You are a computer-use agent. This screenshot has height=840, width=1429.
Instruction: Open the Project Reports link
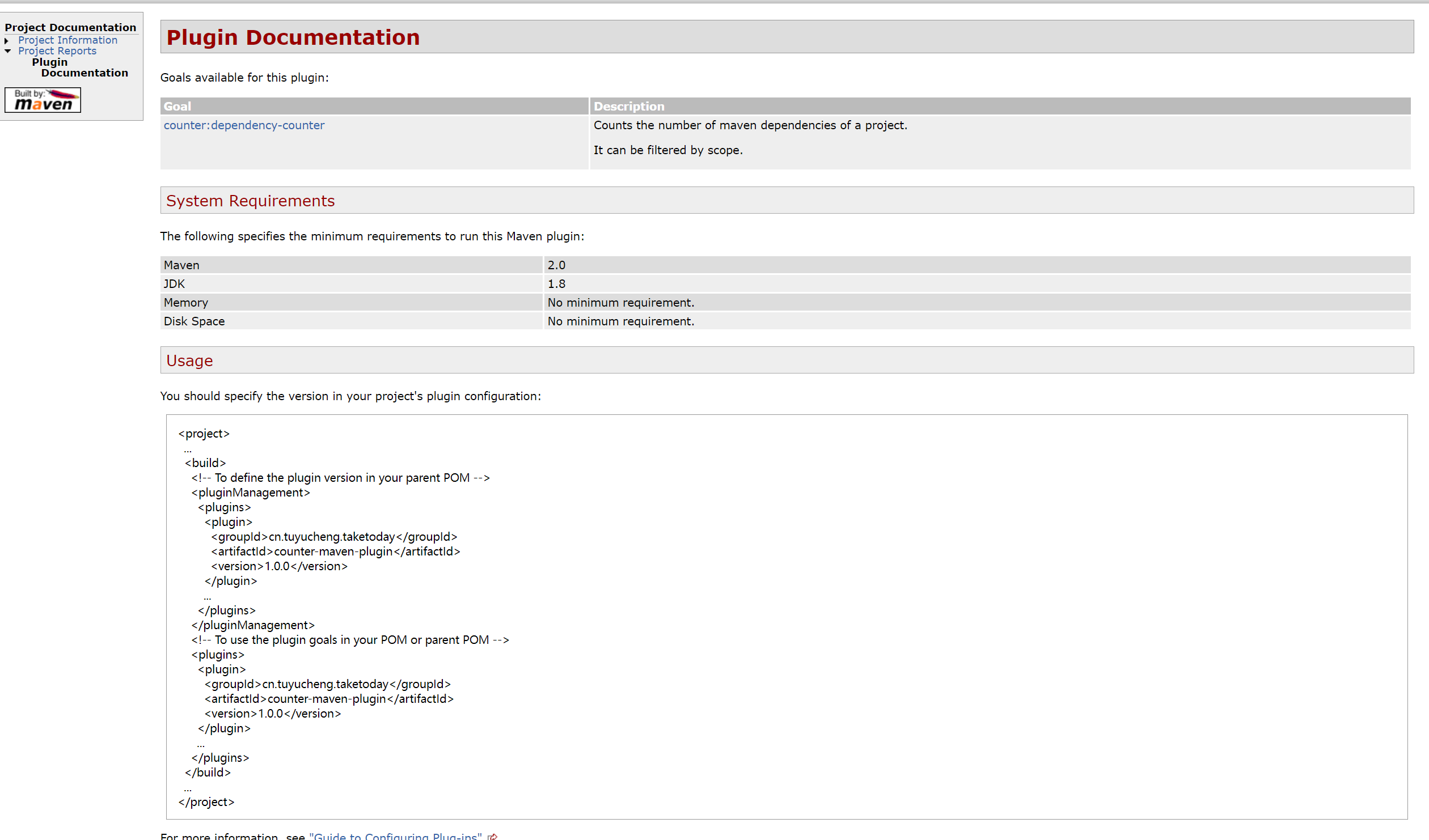pyautogui.click(x=57, y=51)
